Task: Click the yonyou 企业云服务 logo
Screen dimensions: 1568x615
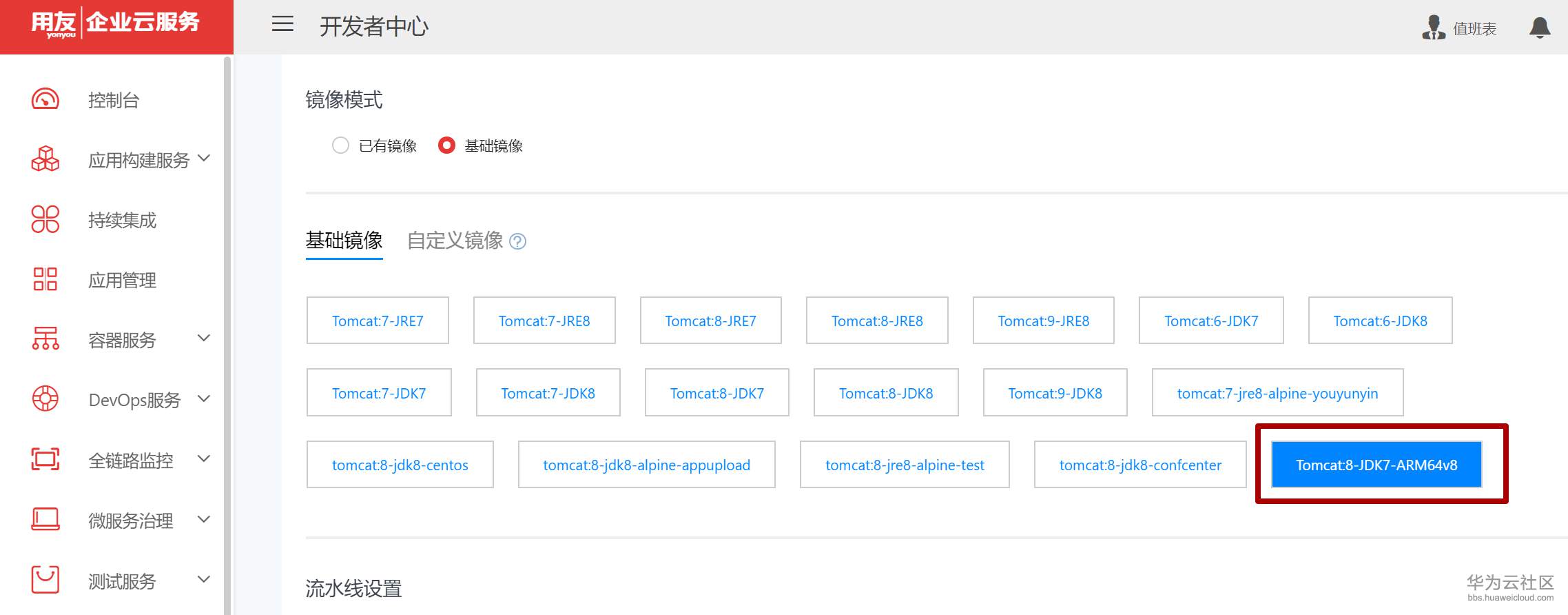Action: [x=116, y=23]
